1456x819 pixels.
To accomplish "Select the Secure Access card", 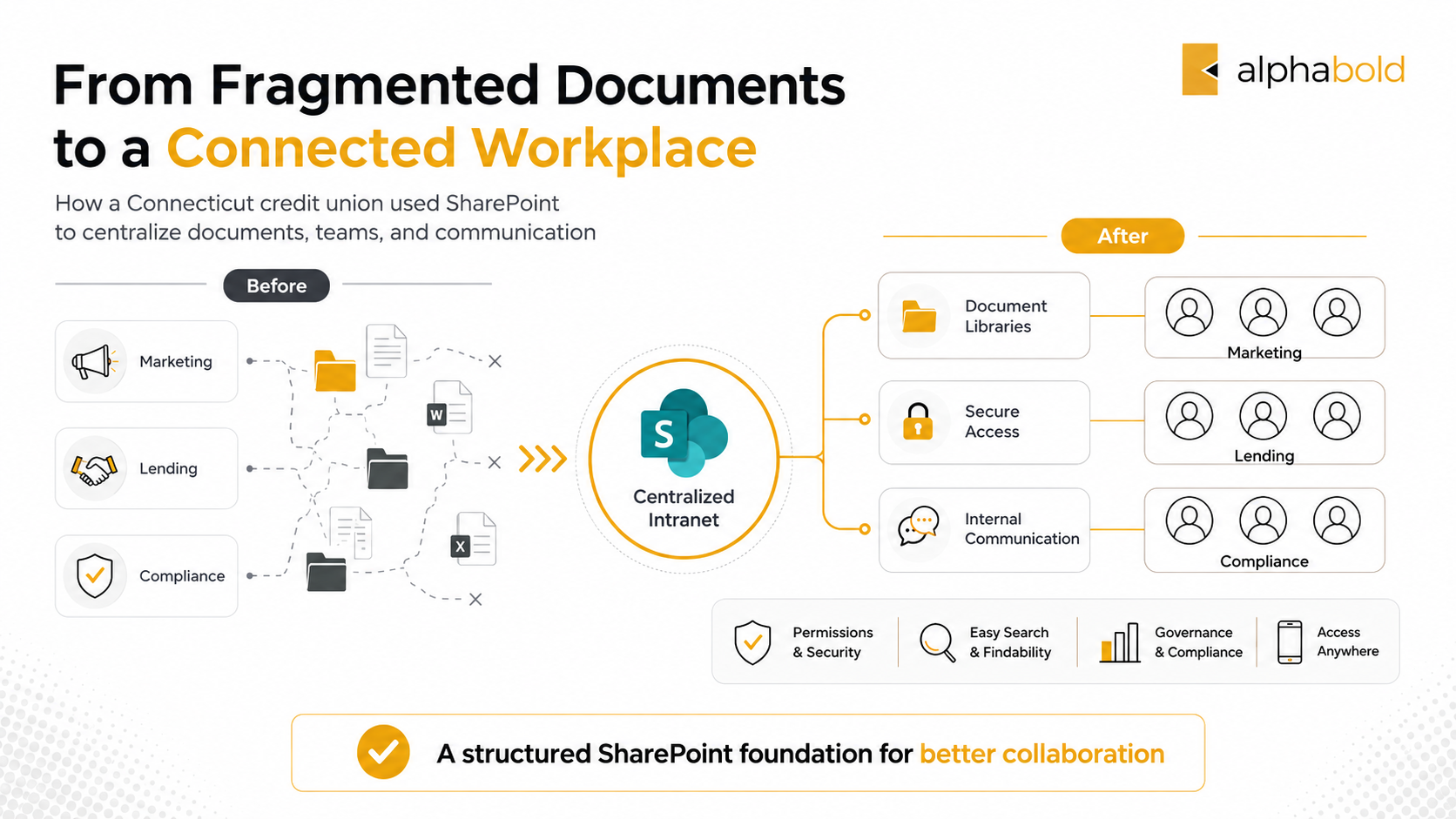I will coord(984,422).
